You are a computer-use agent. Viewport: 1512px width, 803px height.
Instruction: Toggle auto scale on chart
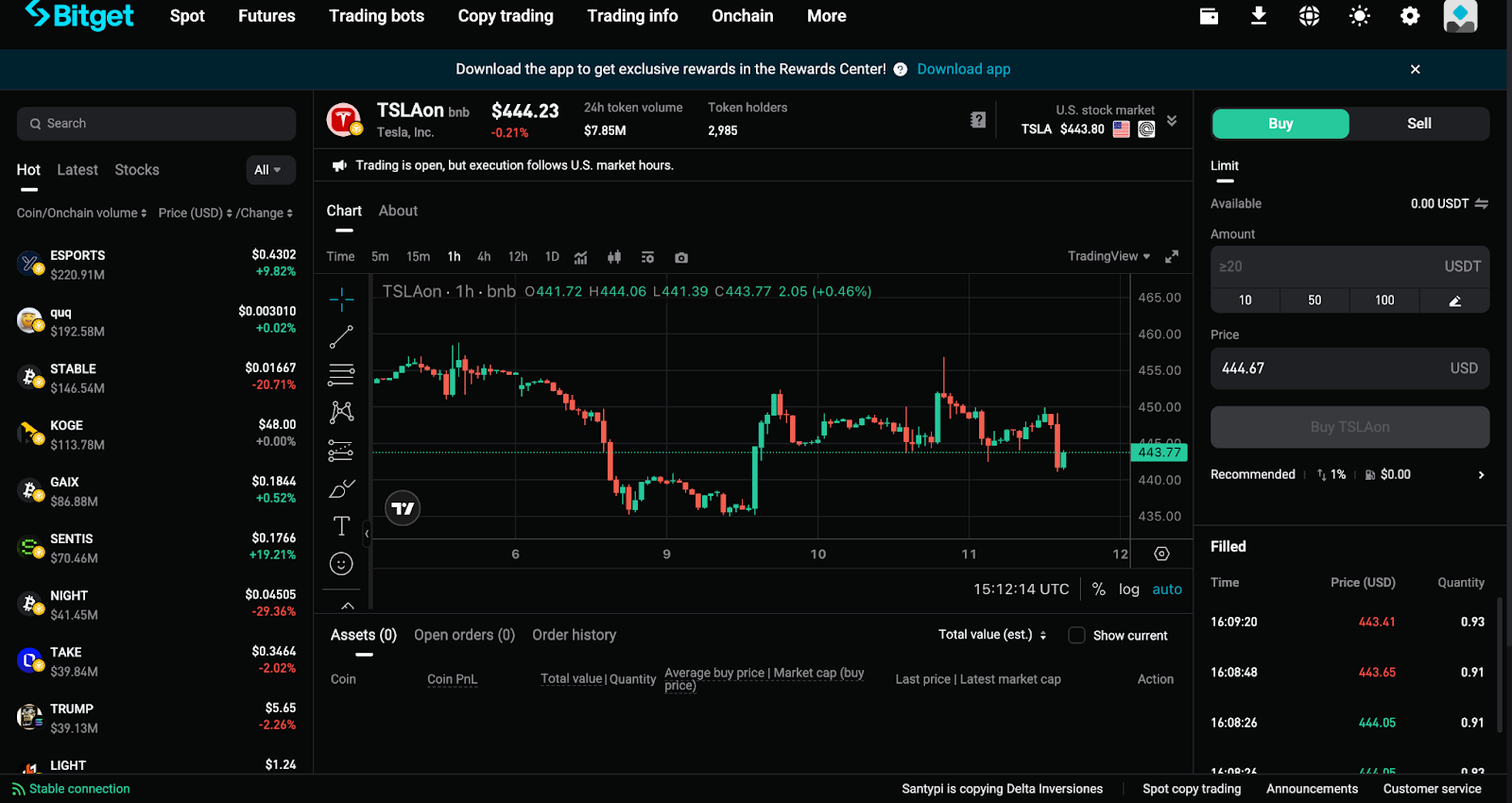coord(1167,589)
